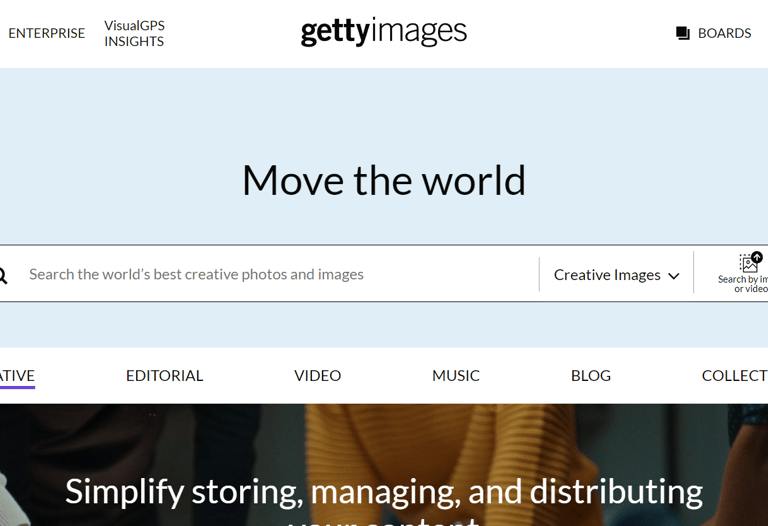Expand the Creative Images dropdown
The image size is (768, 526).
[x=616, y=275]
